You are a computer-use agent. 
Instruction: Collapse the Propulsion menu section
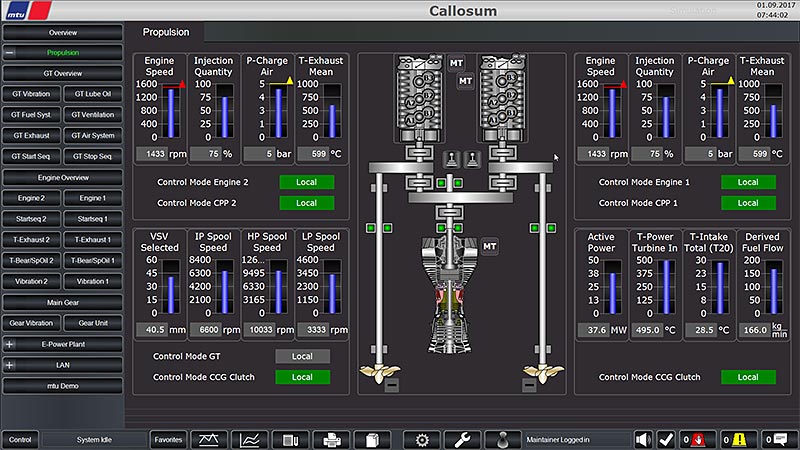coord(10,53)
